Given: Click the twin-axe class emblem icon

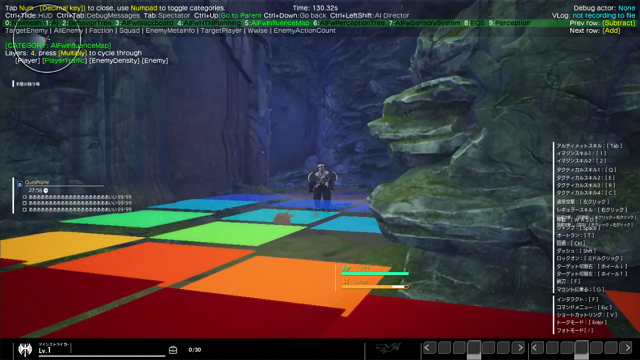Looking at the screenshot, I should coord(25,350).
